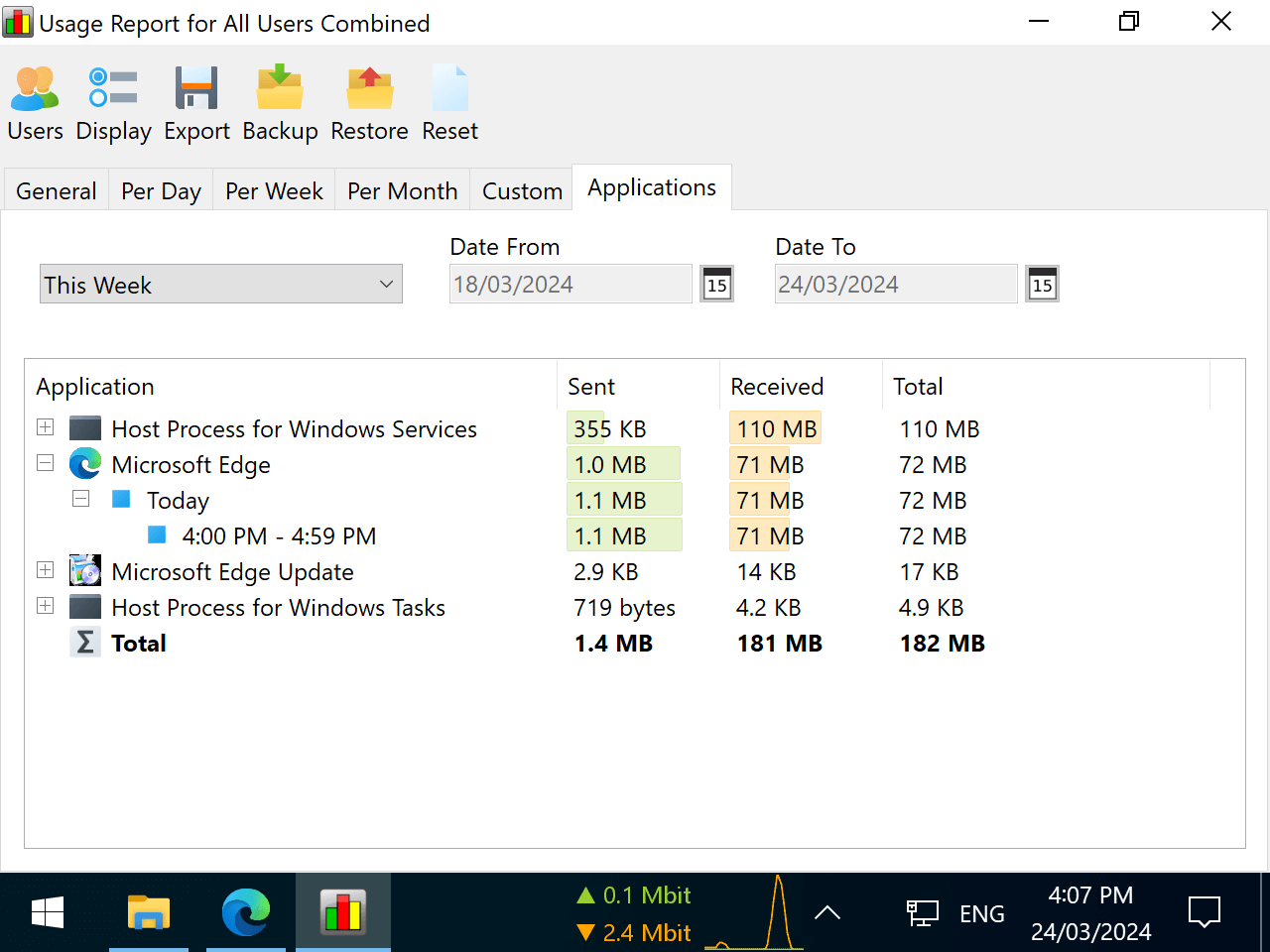1270x952 pixels.
Task: Switch to the General tab
Action: pyautogui.click(x=57, y=190)
